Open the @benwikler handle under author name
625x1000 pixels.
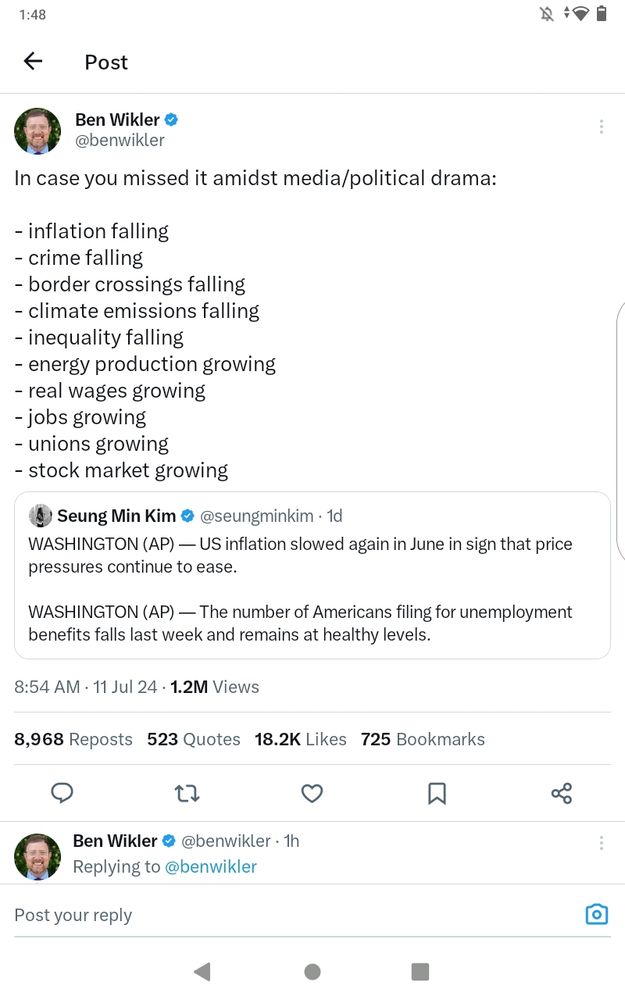(x=120, y=141)
